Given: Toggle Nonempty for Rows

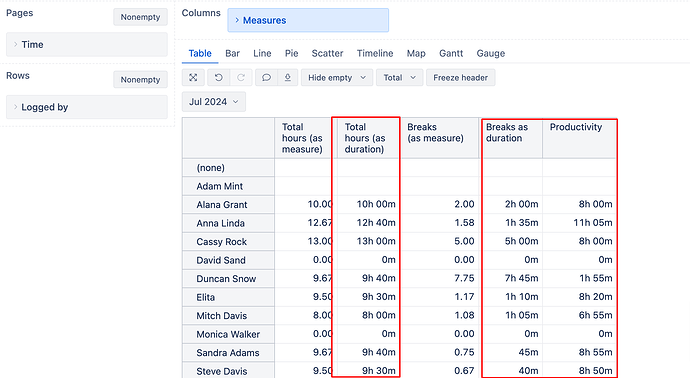Looking at the screenshot, I should point(140,80).
